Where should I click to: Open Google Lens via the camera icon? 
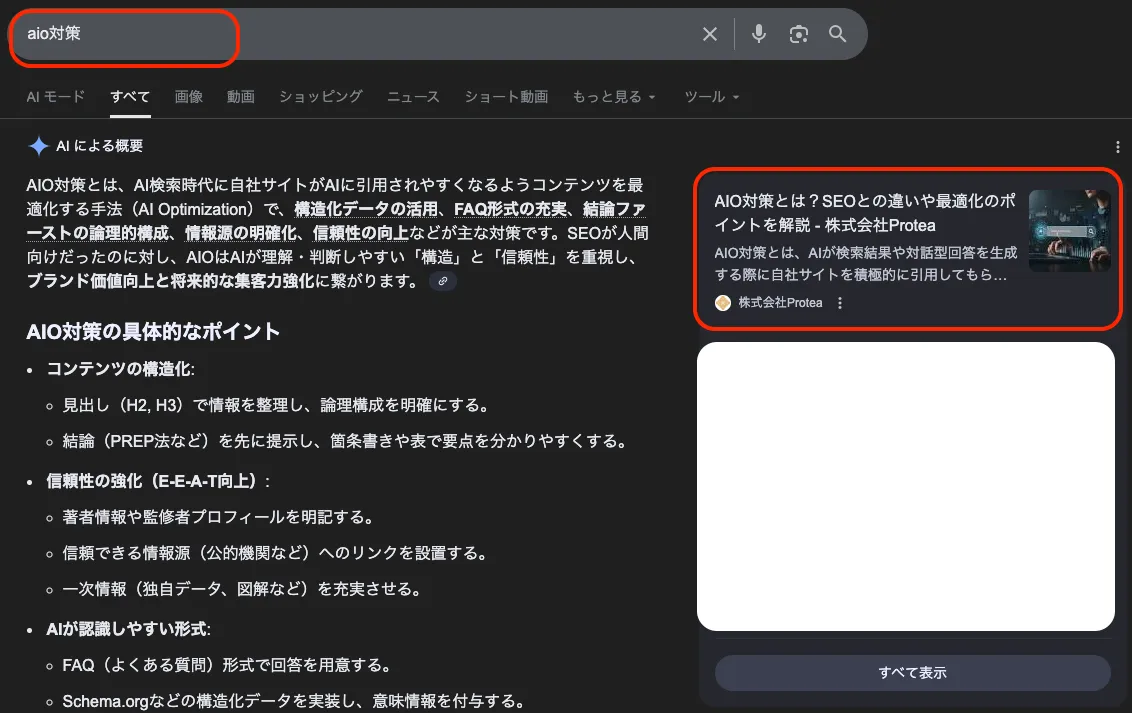[798, 33]
